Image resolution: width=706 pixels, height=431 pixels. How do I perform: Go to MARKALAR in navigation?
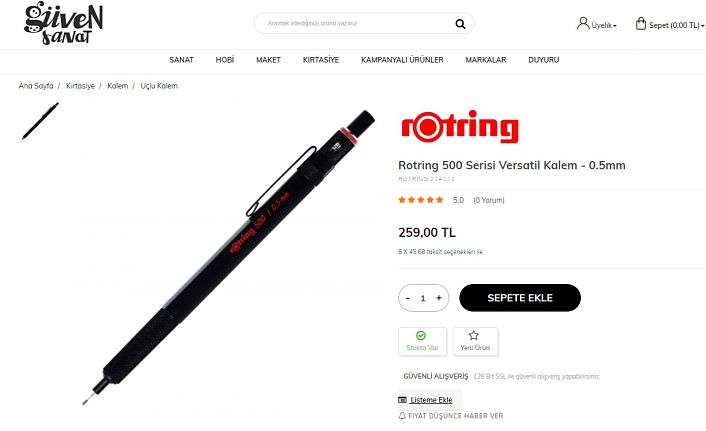[x=486, y=60]
